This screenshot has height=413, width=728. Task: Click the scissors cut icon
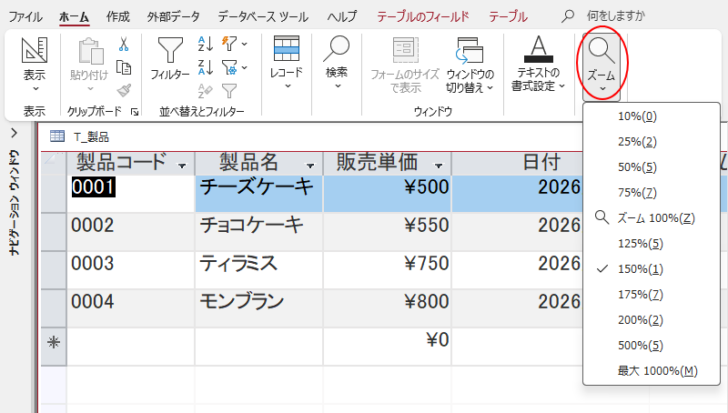[124, 45]
